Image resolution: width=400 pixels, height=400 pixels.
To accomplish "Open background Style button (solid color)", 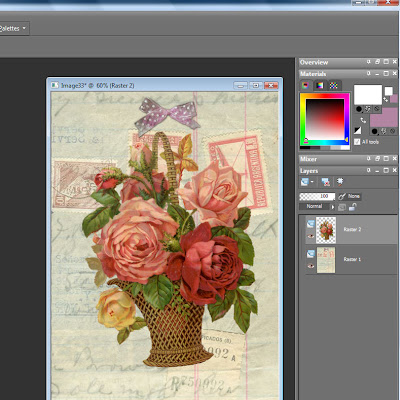I will tap(375, 131).
